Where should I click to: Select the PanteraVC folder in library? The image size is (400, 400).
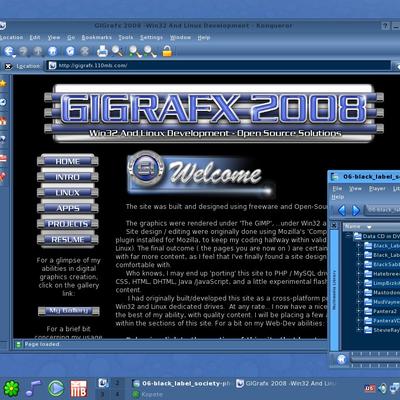coord(382,321)
